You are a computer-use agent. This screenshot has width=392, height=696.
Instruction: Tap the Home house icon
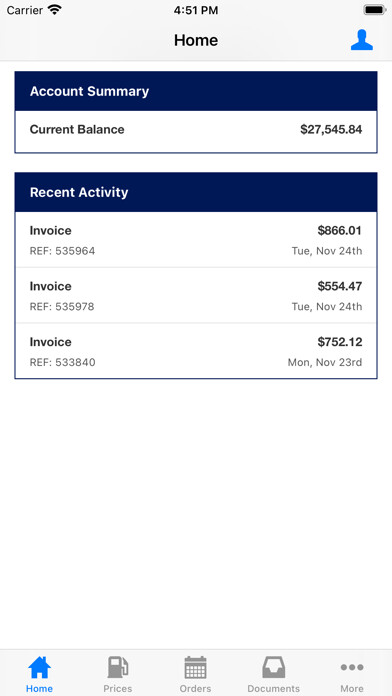point(40,667)
